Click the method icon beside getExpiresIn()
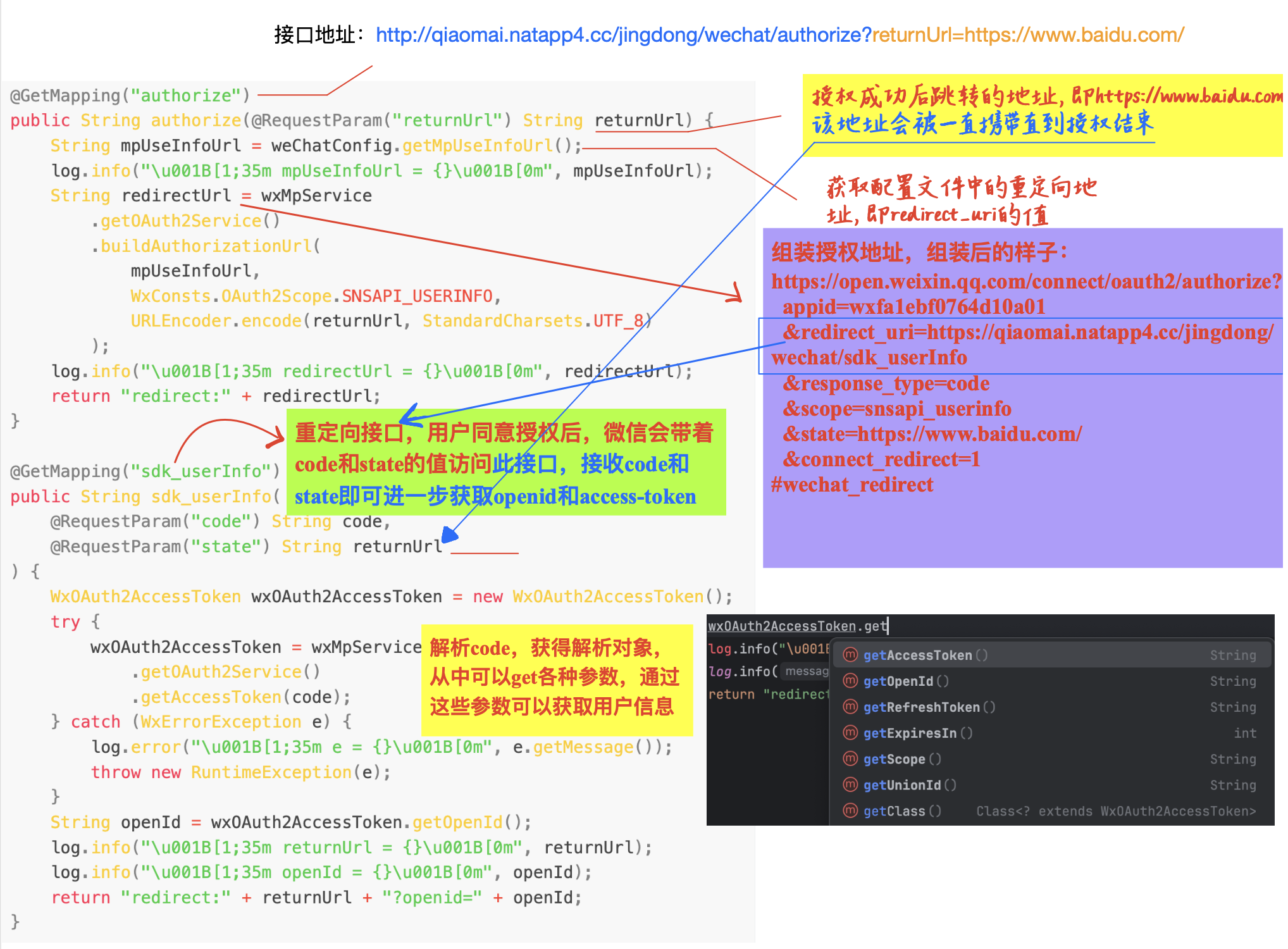 pos(851,733)
